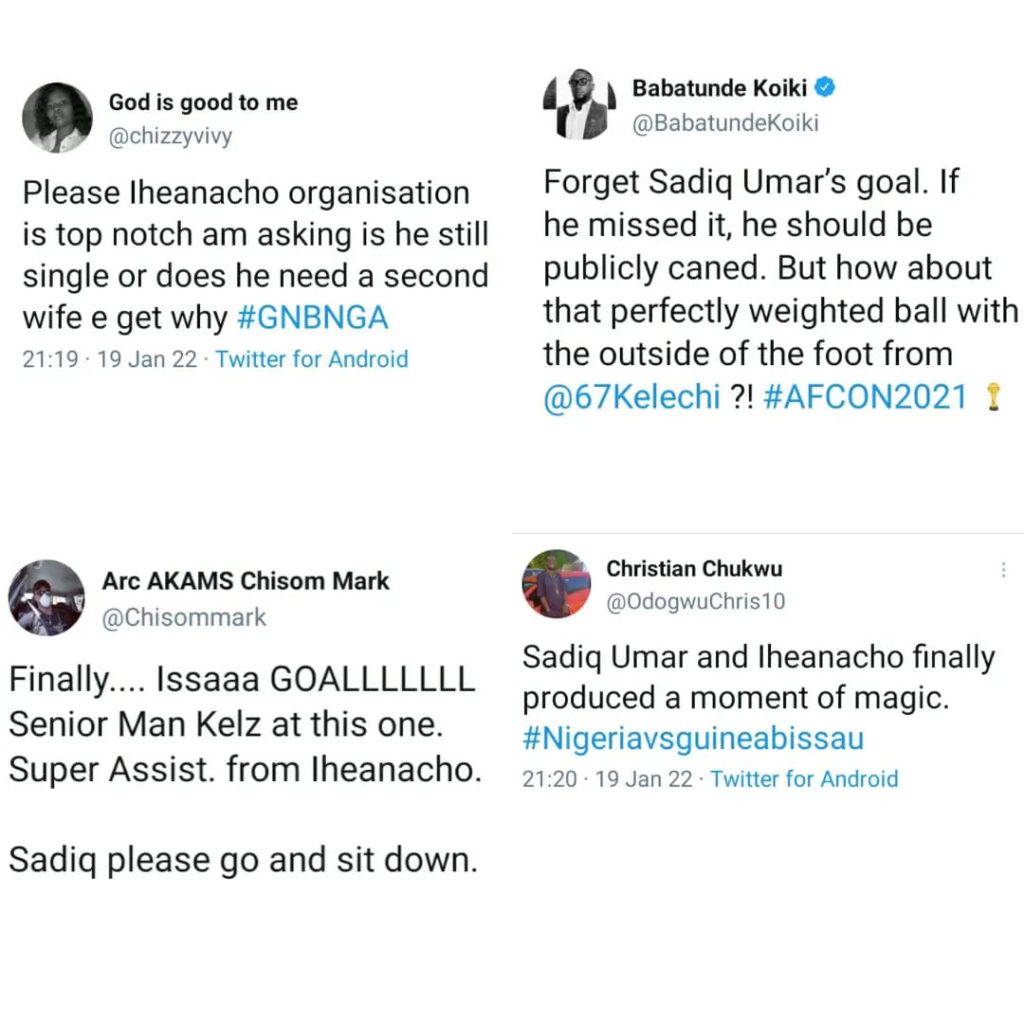Click Babatunde Koiki's blue verified badge
This screenshot has width=1024, height=1024.
(x=826, y=88)
